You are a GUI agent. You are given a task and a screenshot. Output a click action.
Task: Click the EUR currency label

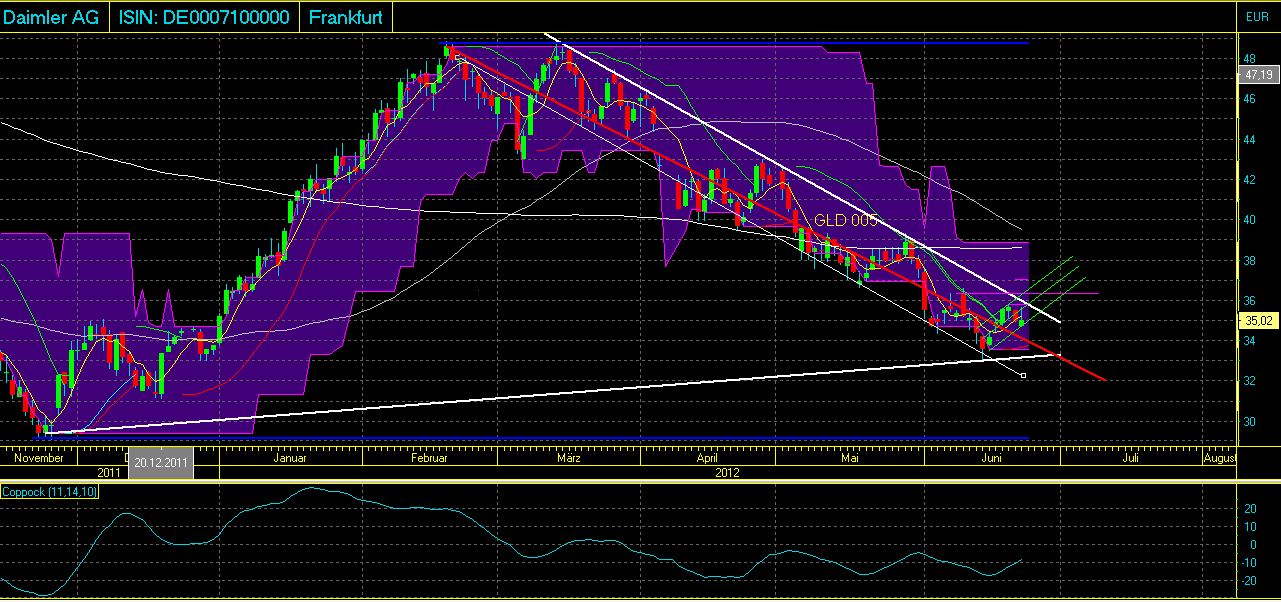click(x=1256, y=17)
